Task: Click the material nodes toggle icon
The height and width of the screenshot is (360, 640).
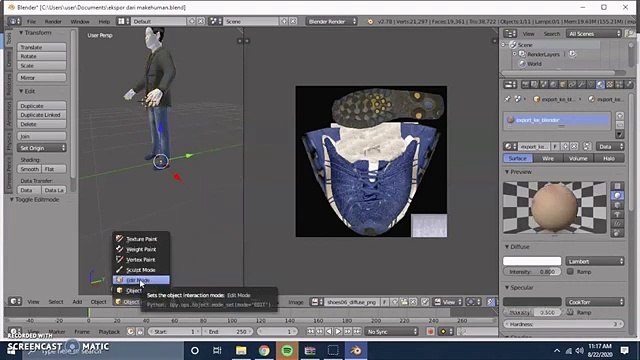Action: [587, 146]
